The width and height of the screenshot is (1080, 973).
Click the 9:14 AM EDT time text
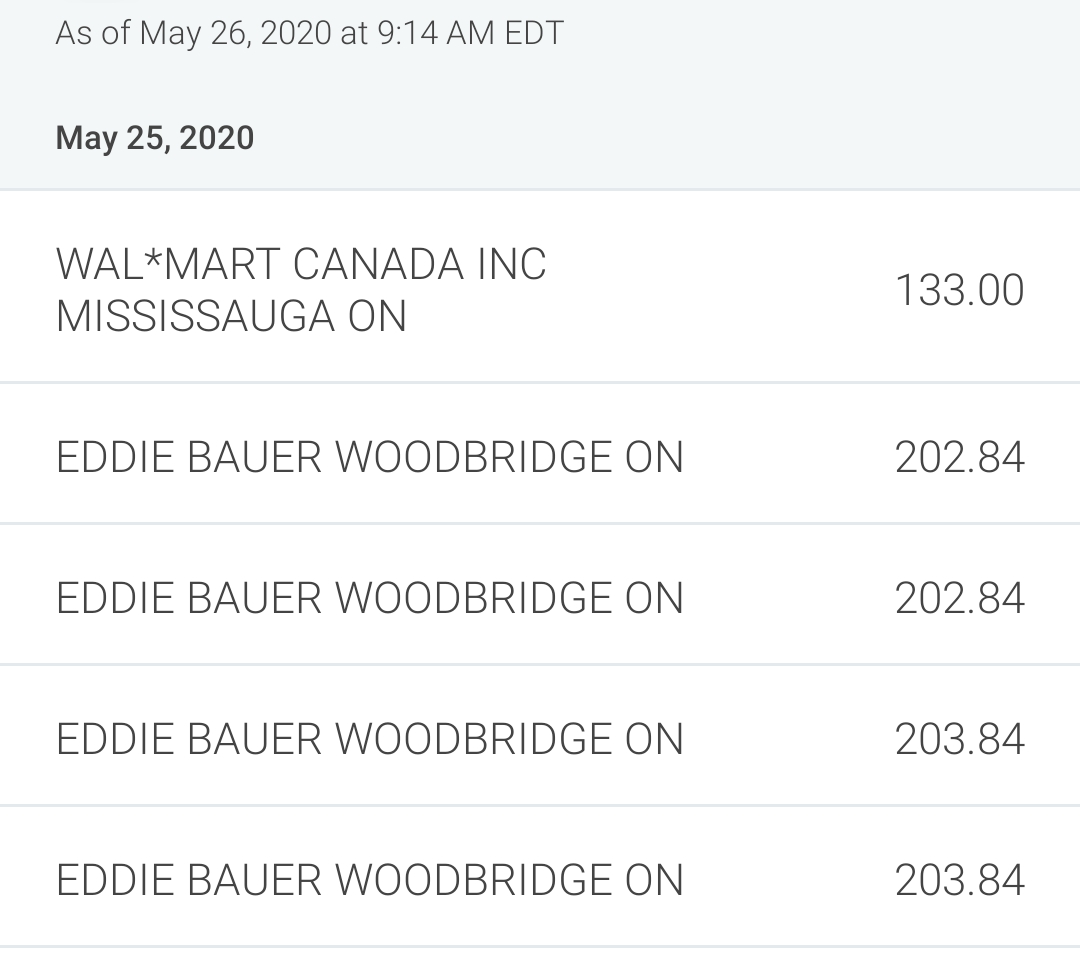pos(470,33)
